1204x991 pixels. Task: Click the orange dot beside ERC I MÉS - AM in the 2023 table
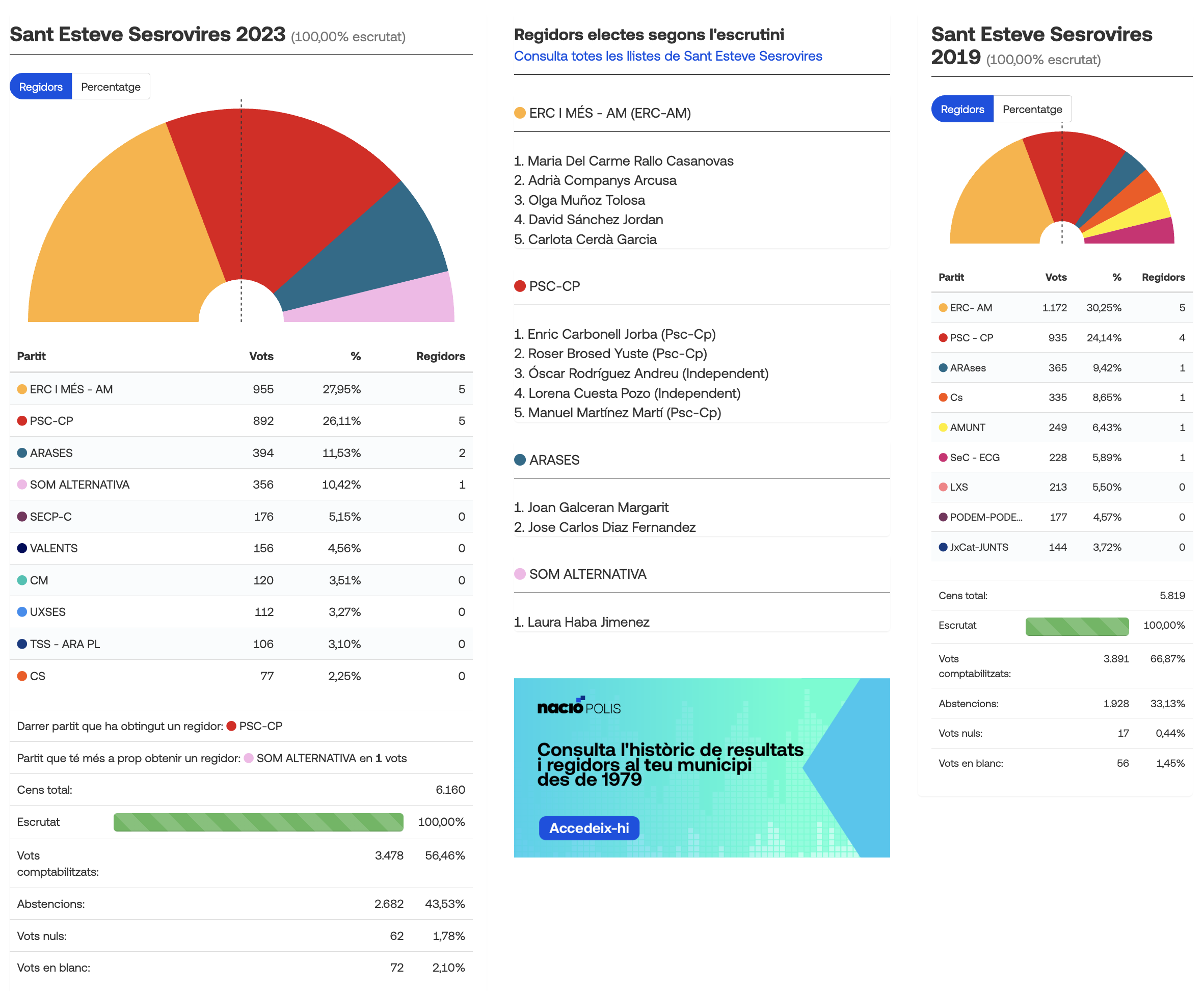pos(22,389)
